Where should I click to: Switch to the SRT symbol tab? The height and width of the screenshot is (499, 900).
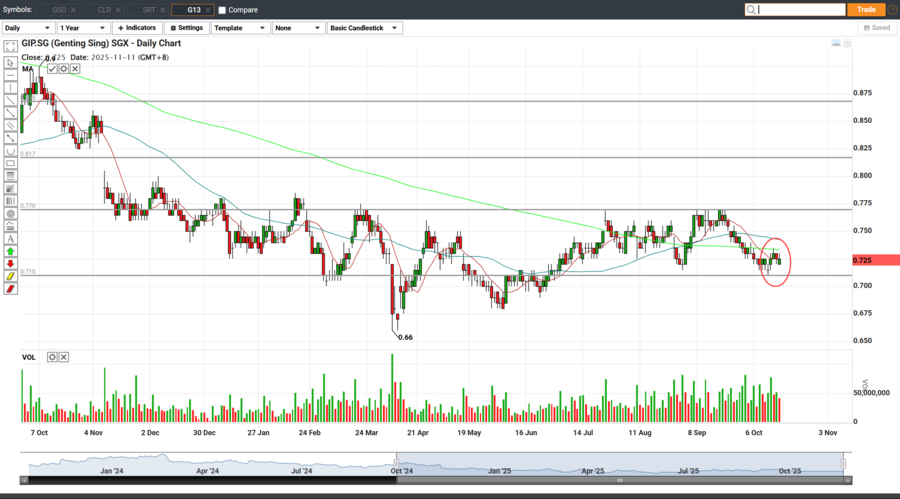coord(148,10)
